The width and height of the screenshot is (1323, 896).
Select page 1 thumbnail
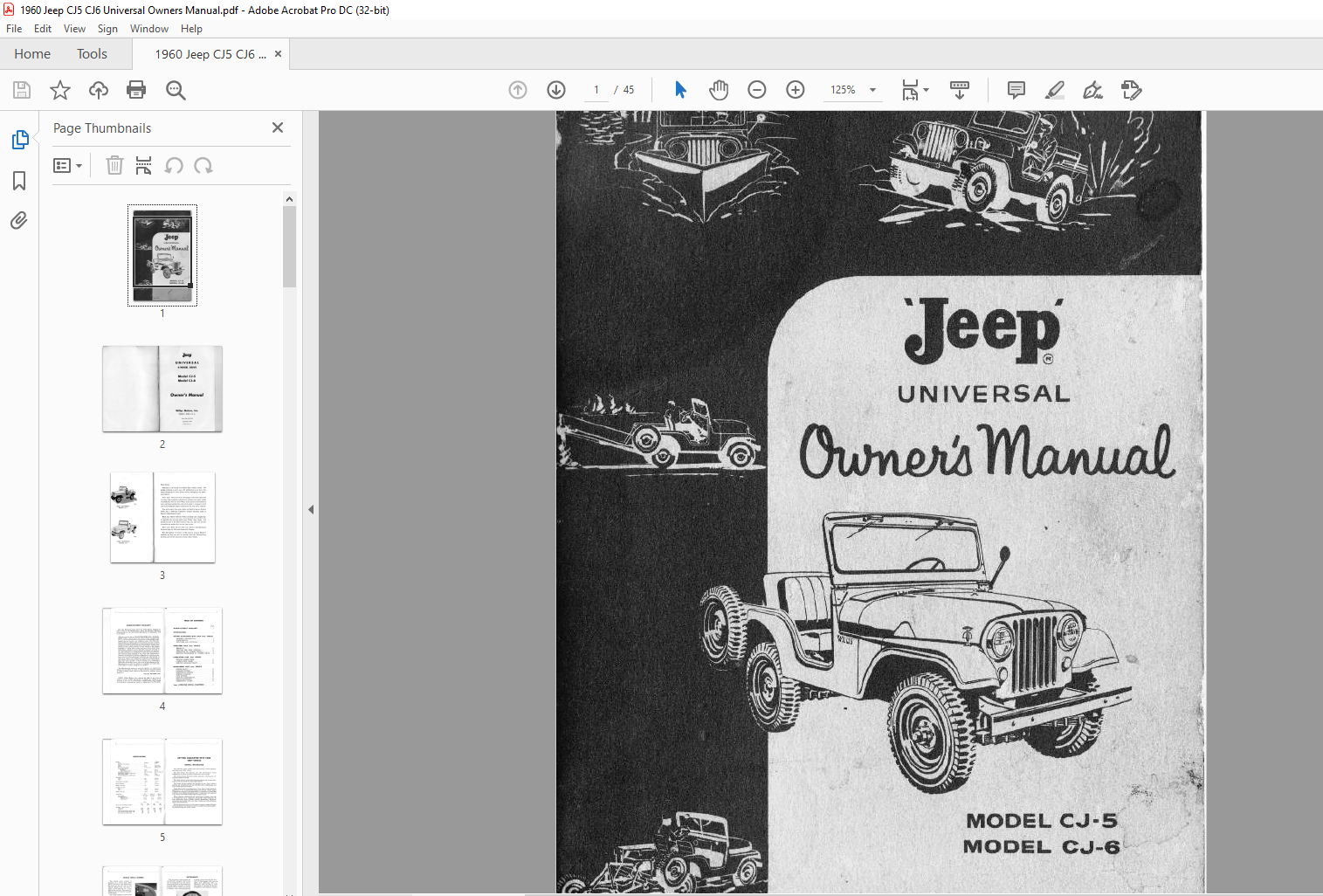click(162, 255)
